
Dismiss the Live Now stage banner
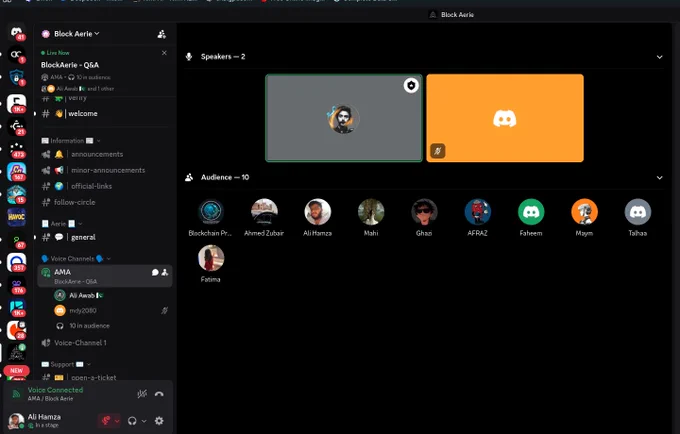[x=164, y=53]
